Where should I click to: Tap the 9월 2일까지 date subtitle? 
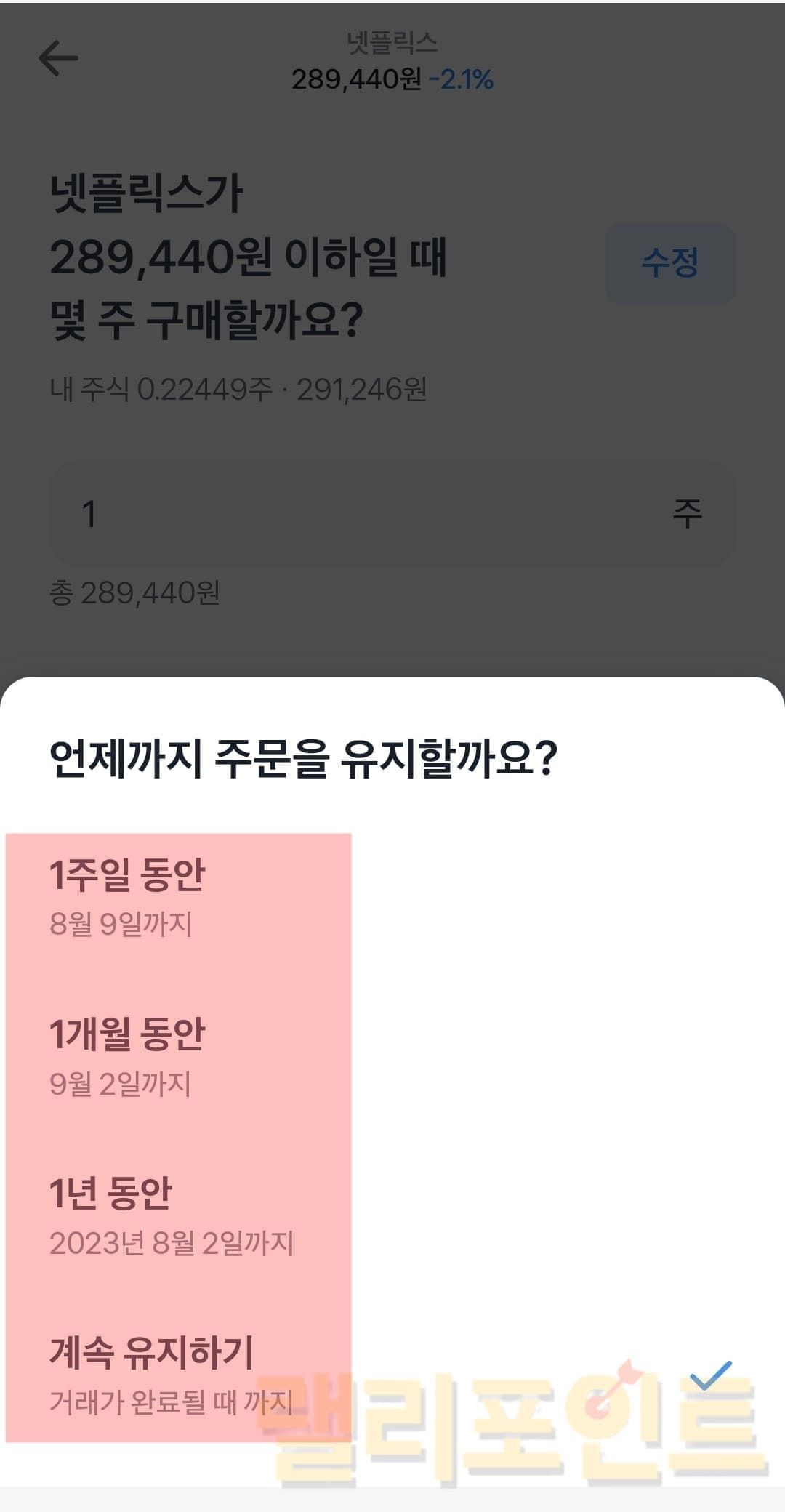point(120,1084)
